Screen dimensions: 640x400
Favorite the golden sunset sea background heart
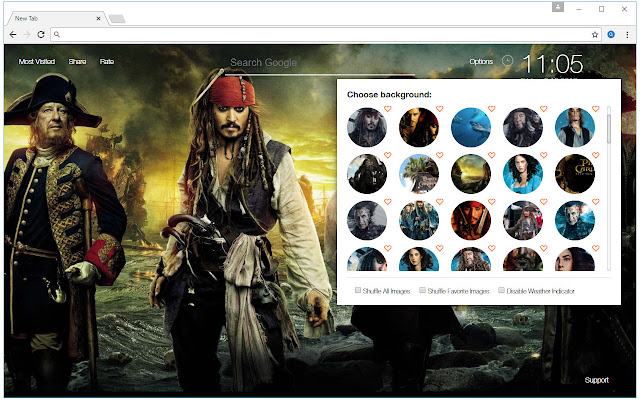pyautogui.click(x=491, y=155)
